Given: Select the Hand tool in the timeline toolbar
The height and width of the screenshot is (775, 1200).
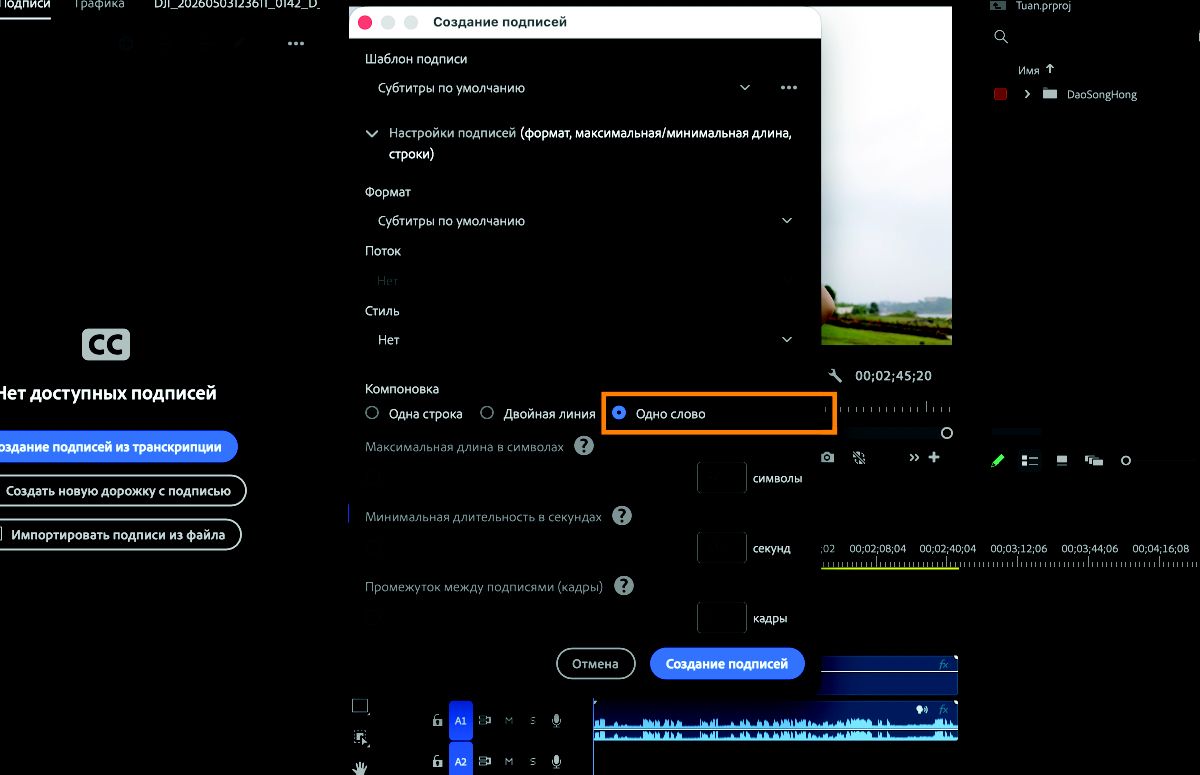Looking at the screenshot, I should 360,767.
